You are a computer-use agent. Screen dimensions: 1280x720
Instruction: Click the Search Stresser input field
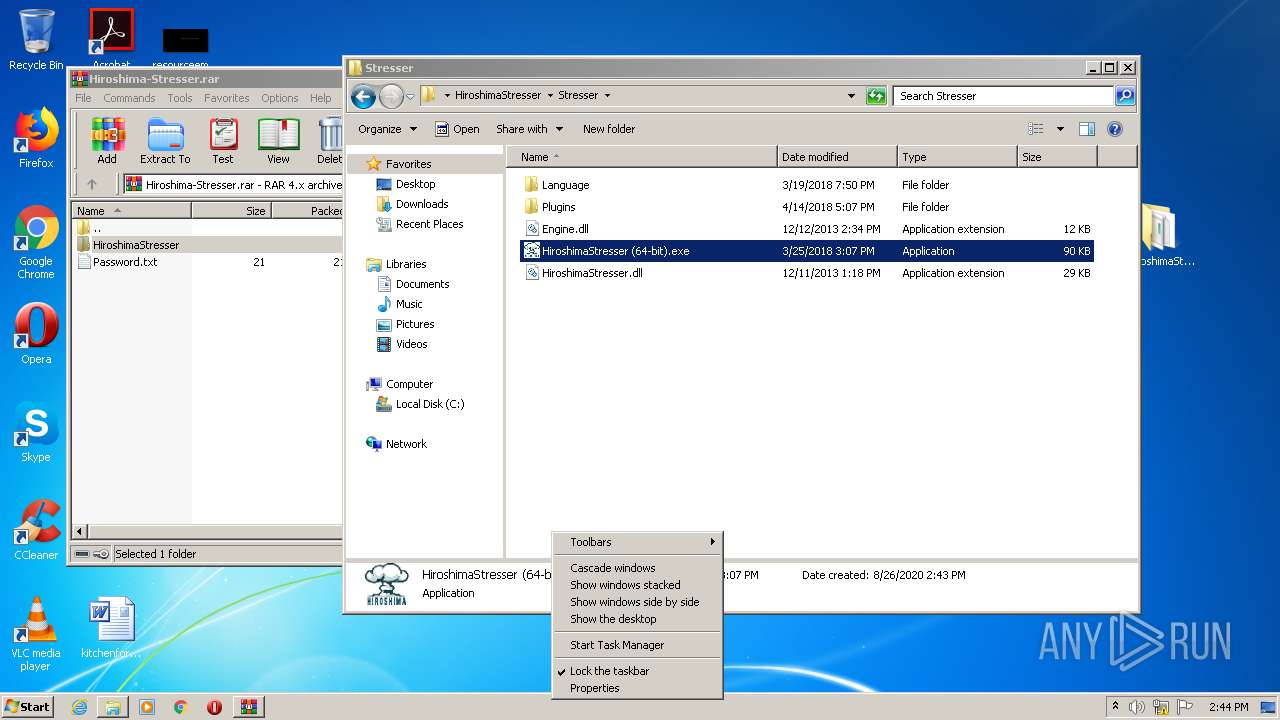point(1003,96)
